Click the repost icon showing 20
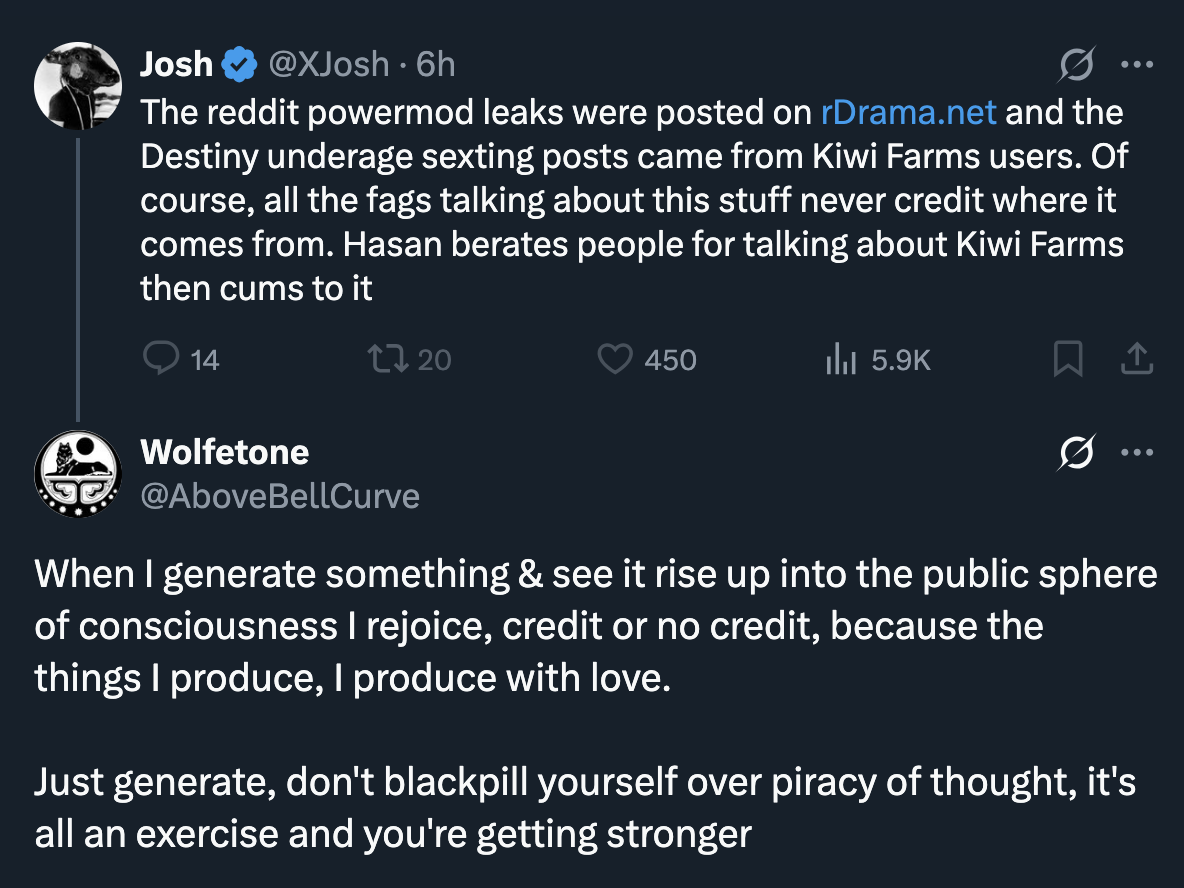Viewport: 1184px width, 888px height. 388,359
